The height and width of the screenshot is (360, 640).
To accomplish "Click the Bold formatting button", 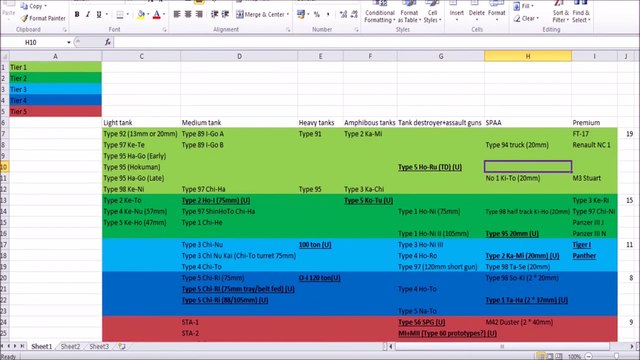I will (77, 14).
